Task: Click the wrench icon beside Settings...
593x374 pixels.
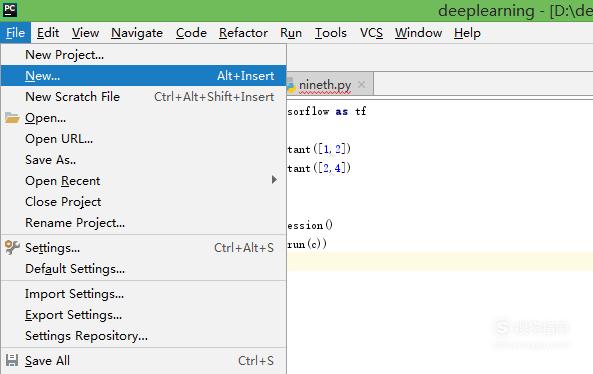Action: click(12, 247)
